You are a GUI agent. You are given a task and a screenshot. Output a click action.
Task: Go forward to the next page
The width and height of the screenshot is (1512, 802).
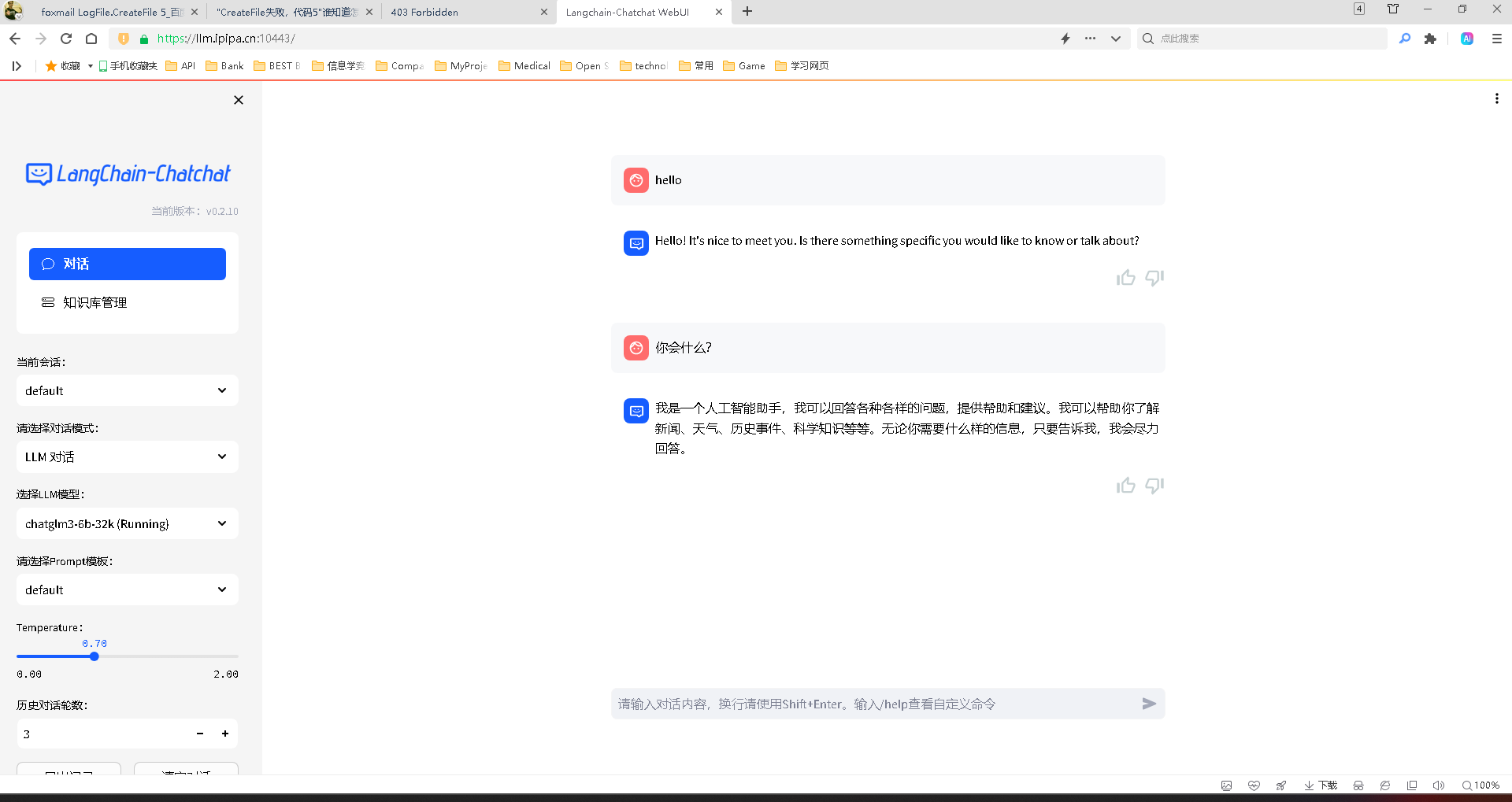pos(41,39)
